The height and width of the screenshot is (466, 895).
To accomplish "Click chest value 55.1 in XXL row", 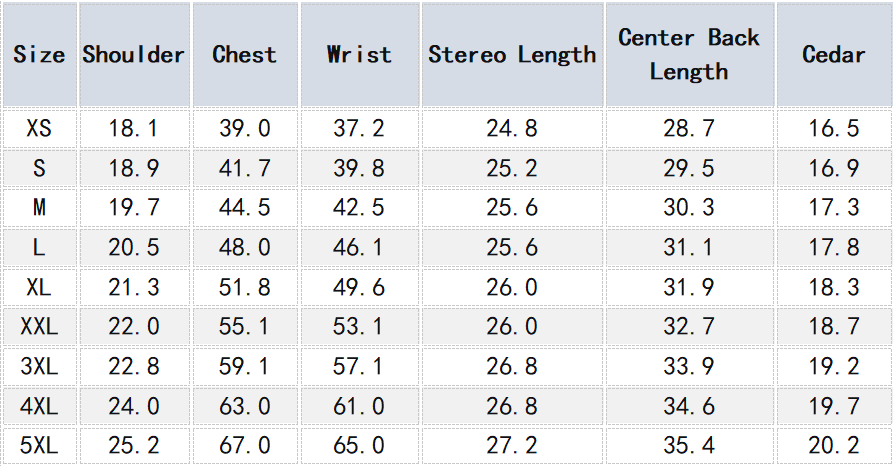I will tap(244, 327).
